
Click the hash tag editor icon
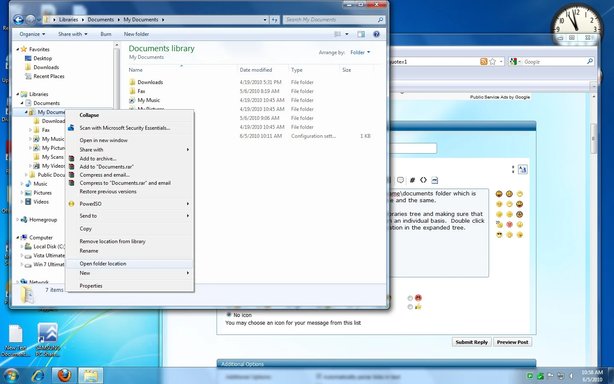click(x=412, y=180)
